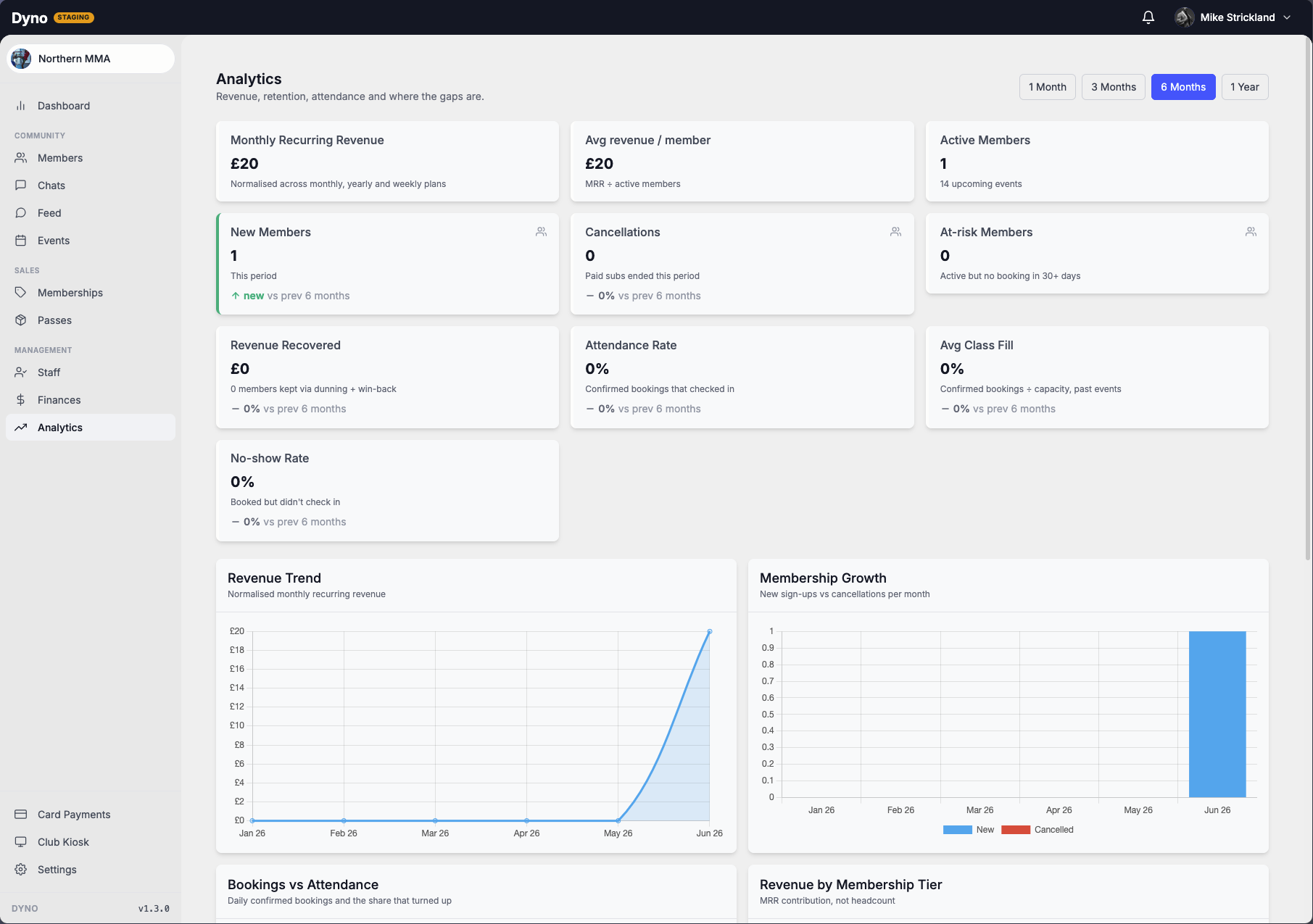Open the Events page

tap(91, 241)
